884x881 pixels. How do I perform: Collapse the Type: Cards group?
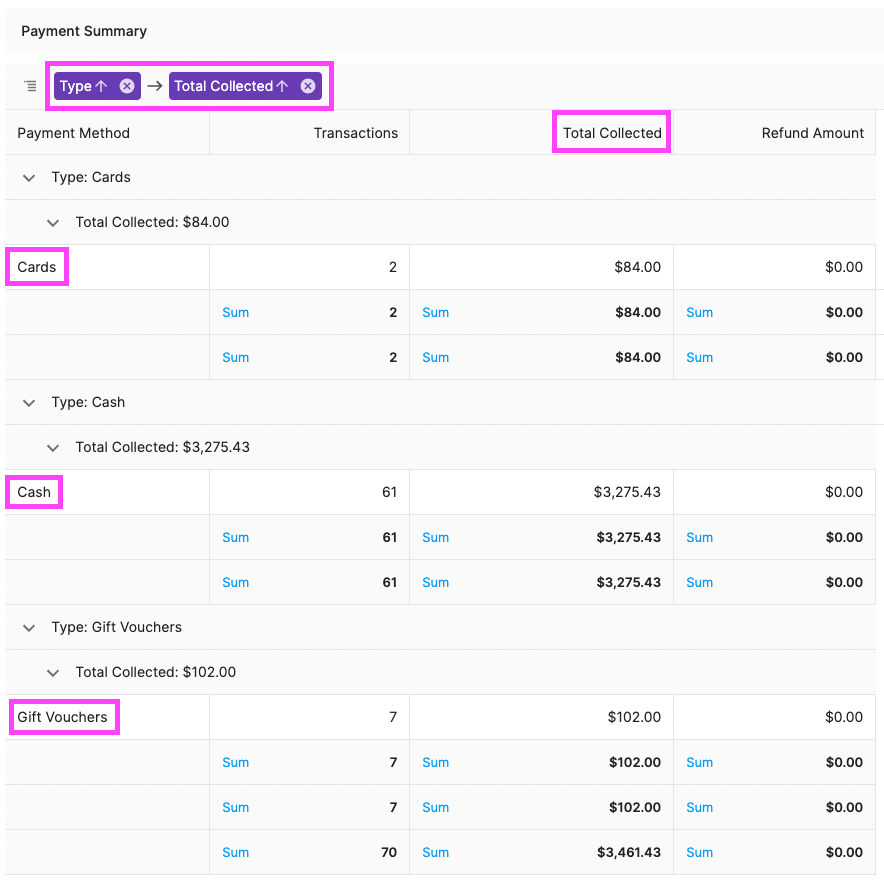29,178
